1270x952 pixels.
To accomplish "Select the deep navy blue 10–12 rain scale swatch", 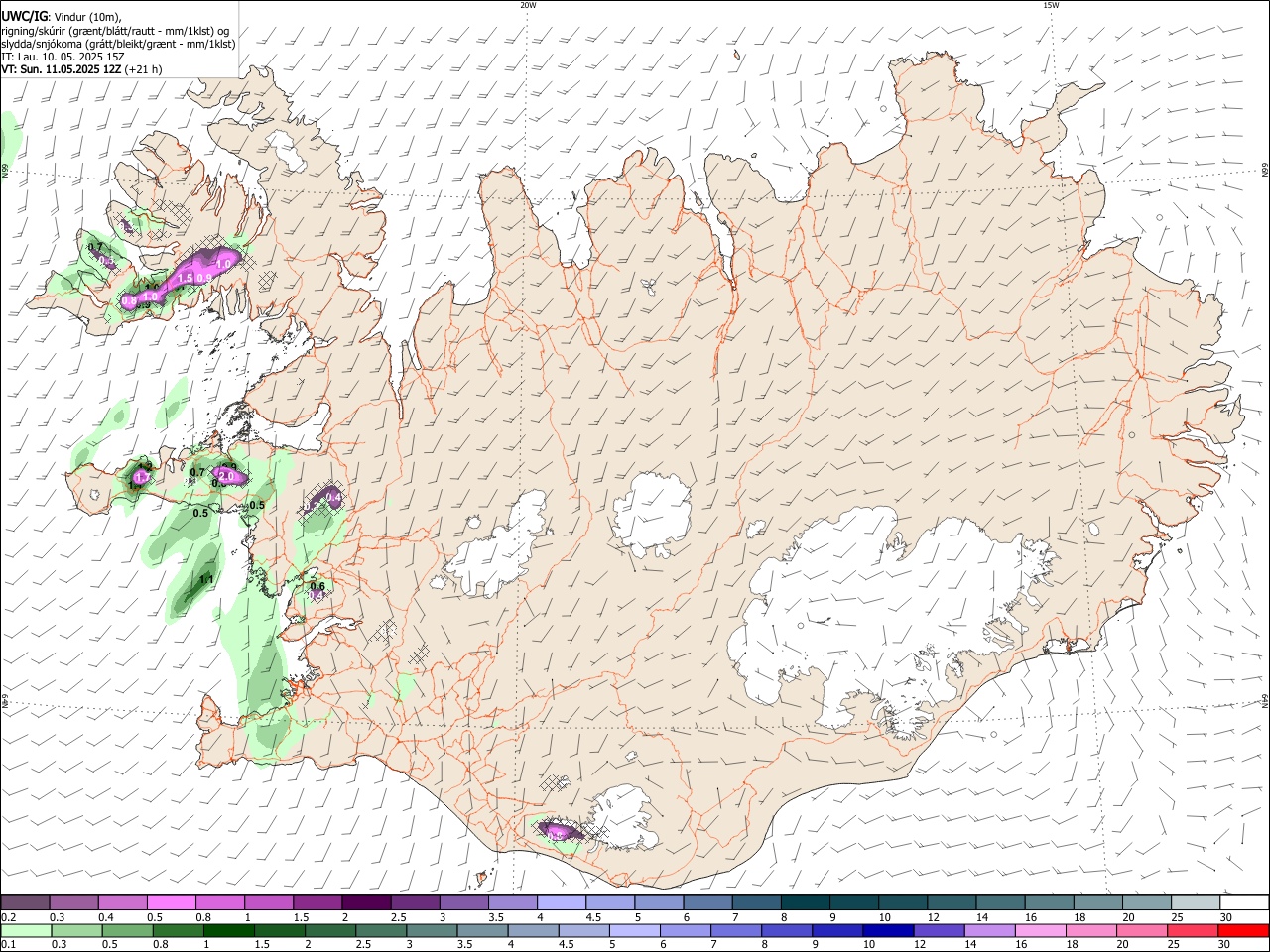I will pos(888,930).
